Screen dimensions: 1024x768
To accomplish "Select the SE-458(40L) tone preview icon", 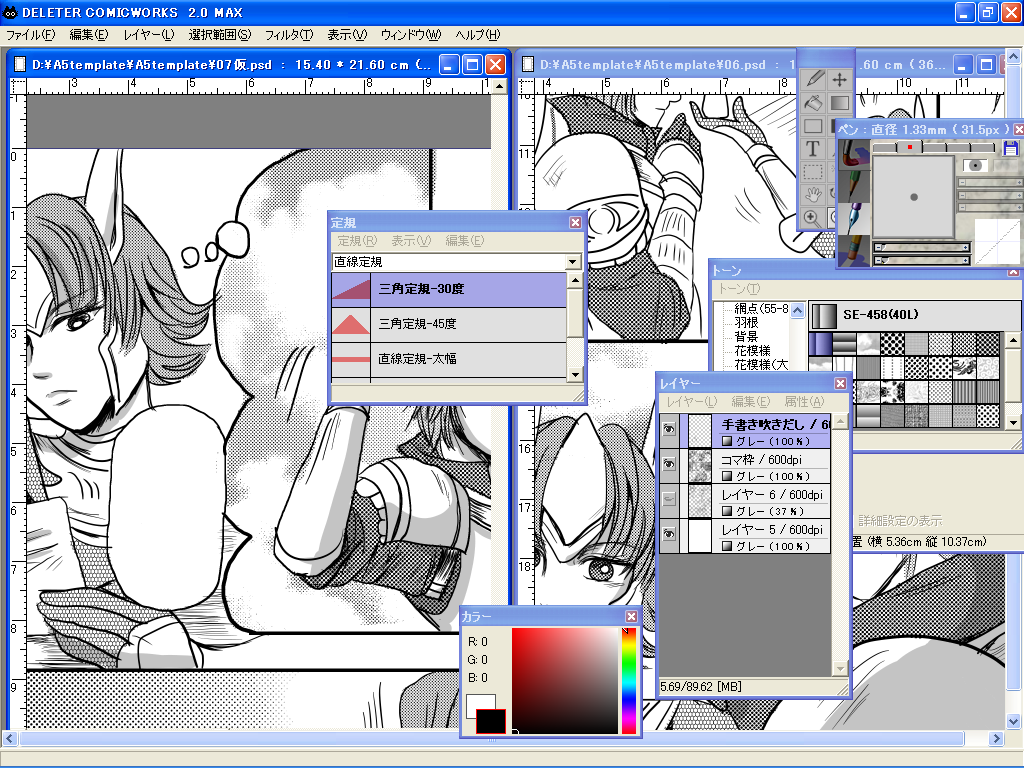I will click(824, 315).
